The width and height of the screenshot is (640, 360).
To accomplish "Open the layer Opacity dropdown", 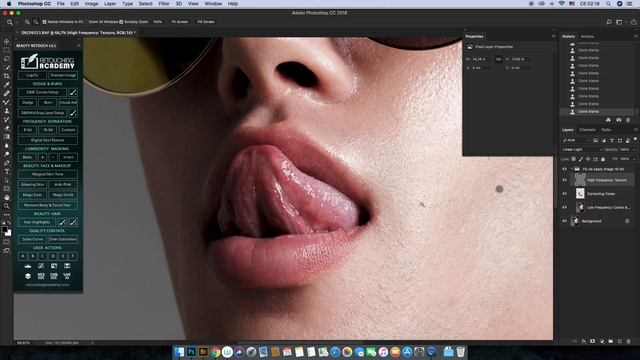I will tap(633, 150).
